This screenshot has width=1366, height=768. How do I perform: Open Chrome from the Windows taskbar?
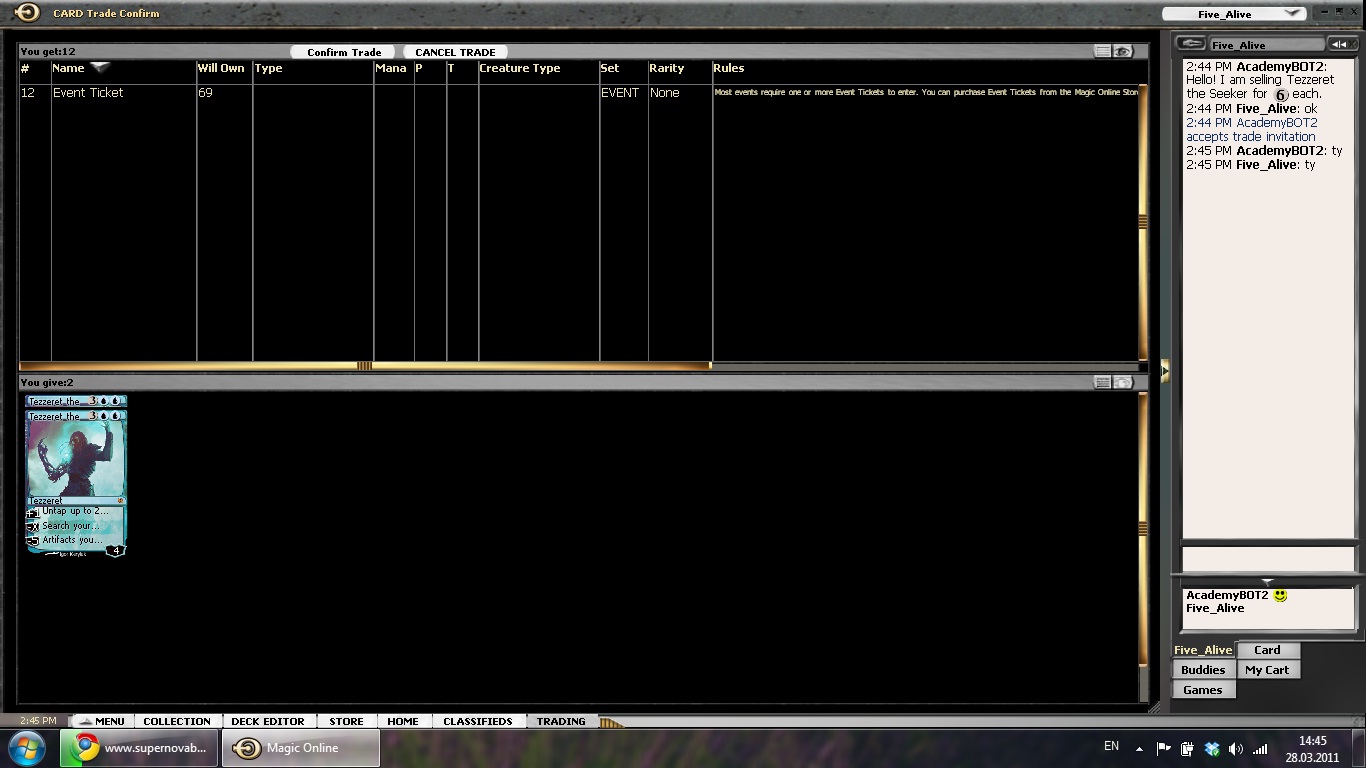pos(139,748)
